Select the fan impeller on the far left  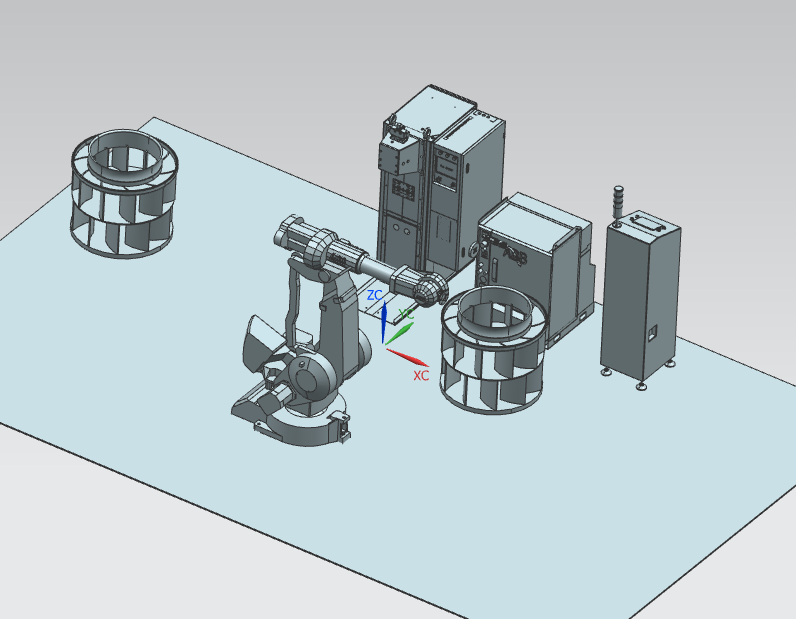click(124, 193)
